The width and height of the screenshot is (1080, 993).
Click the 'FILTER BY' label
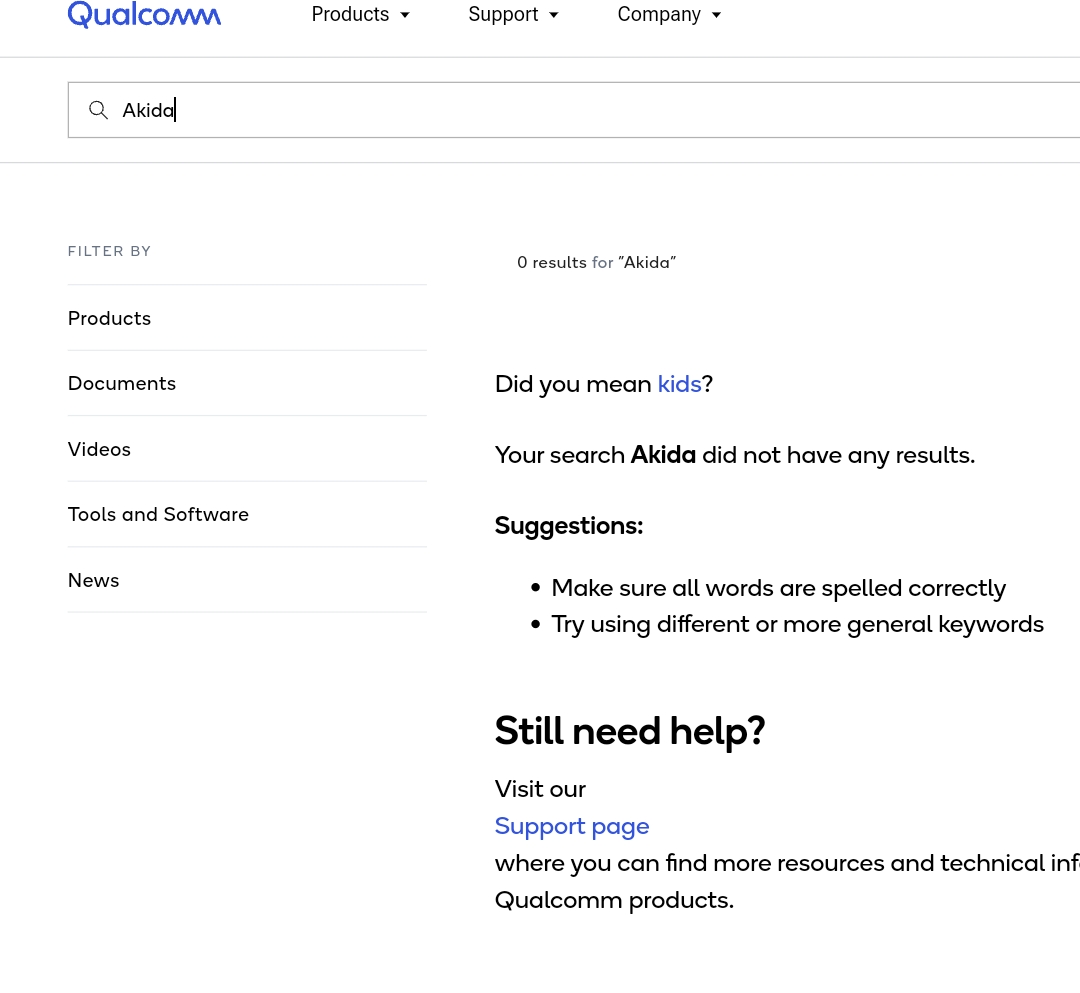(110, 251)
